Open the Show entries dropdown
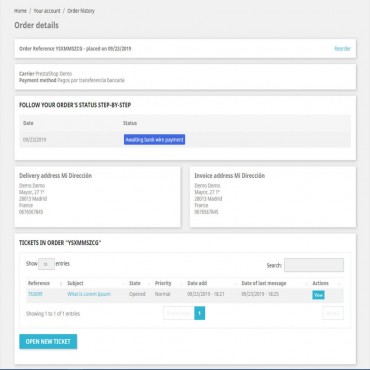The width and height of the screenshot is (370, 370). [46, 264]
